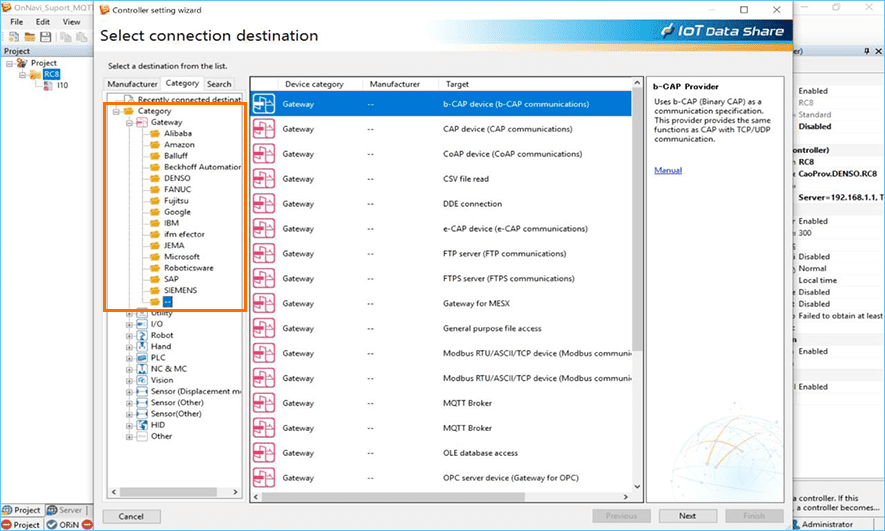Select Sensor (Displacement) tree item

pos(196,391)
